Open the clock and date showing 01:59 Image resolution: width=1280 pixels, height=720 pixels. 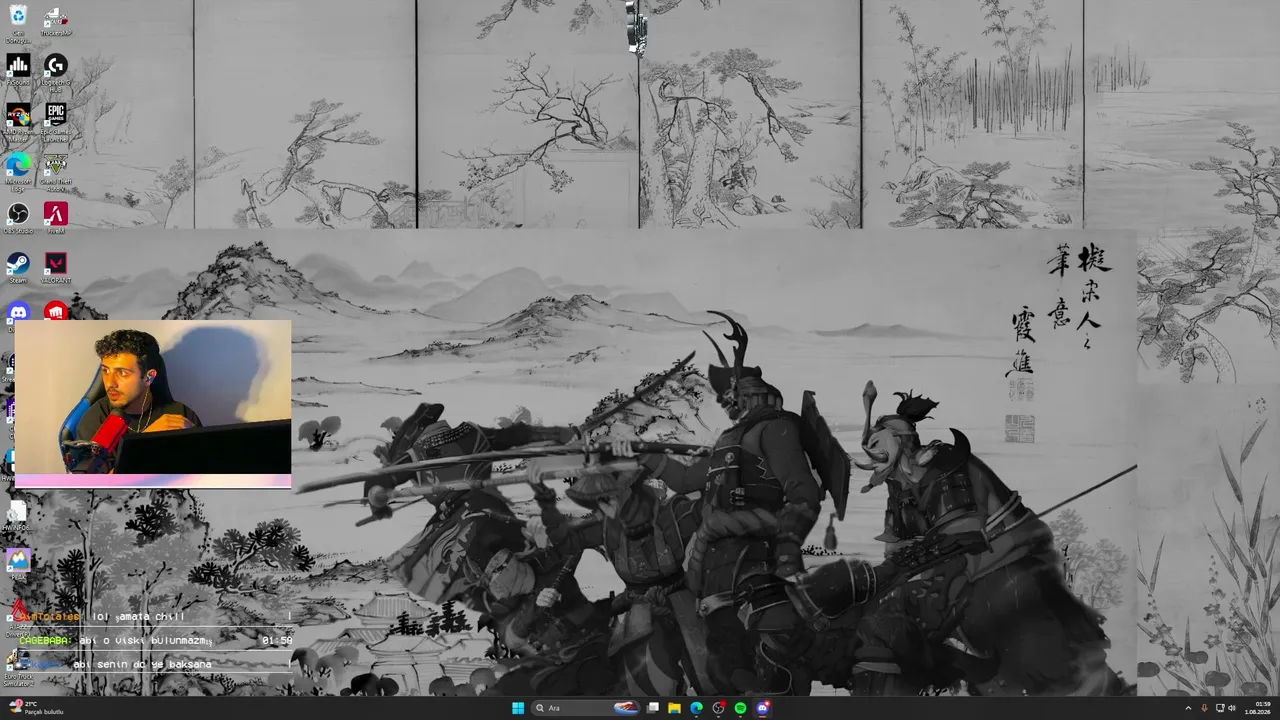(1259, 708)
